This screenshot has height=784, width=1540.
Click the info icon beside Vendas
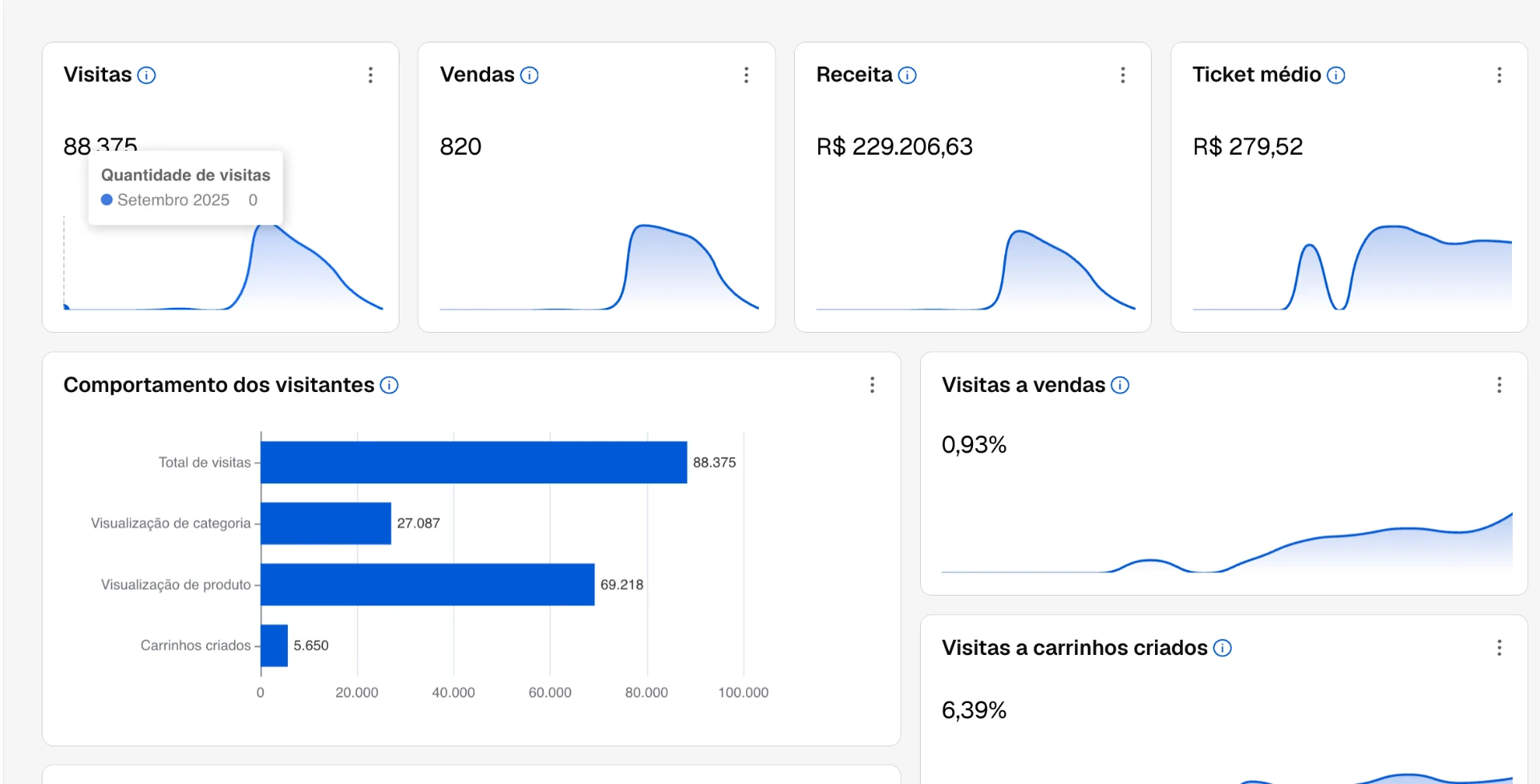529,75
